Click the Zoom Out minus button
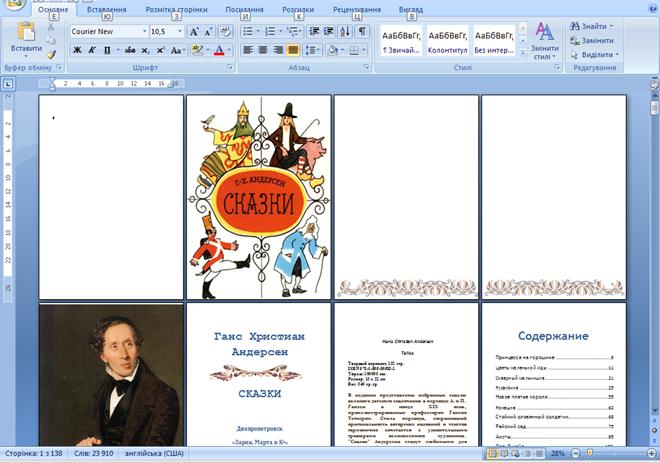Image resolution: width=660 pixels, height=463 pixels. (x=575, y=453)
